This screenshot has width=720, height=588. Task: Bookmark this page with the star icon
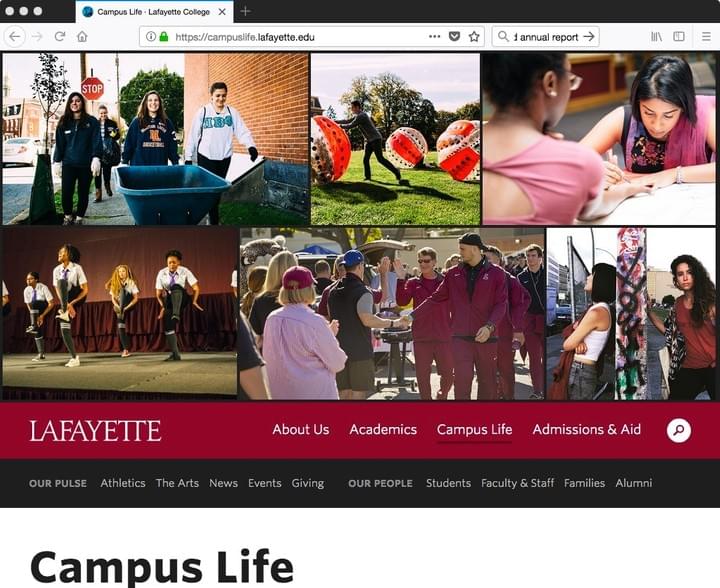(x=474, y=37)
